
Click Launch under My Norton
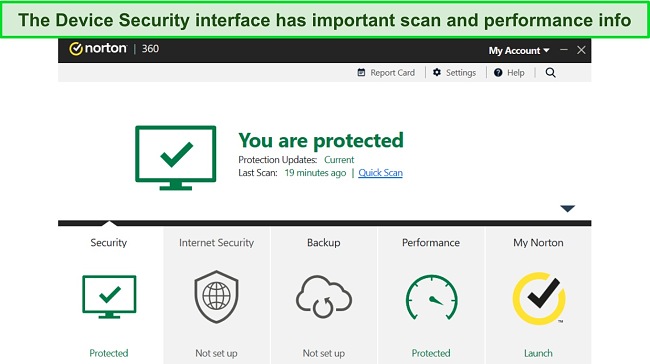pyautogui.click(x=538, y=353)
